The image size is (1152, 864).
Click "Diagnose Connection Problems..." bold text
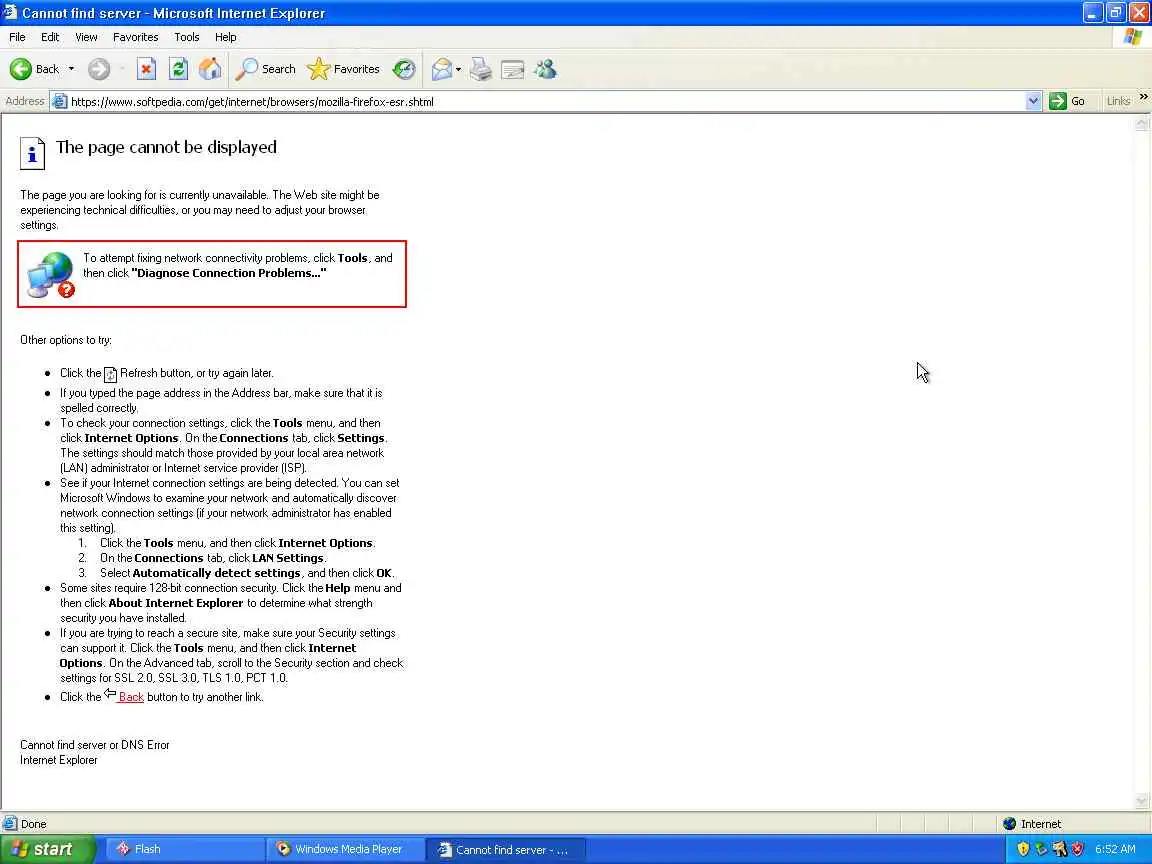pyautogui.click(x=228, y=273)
